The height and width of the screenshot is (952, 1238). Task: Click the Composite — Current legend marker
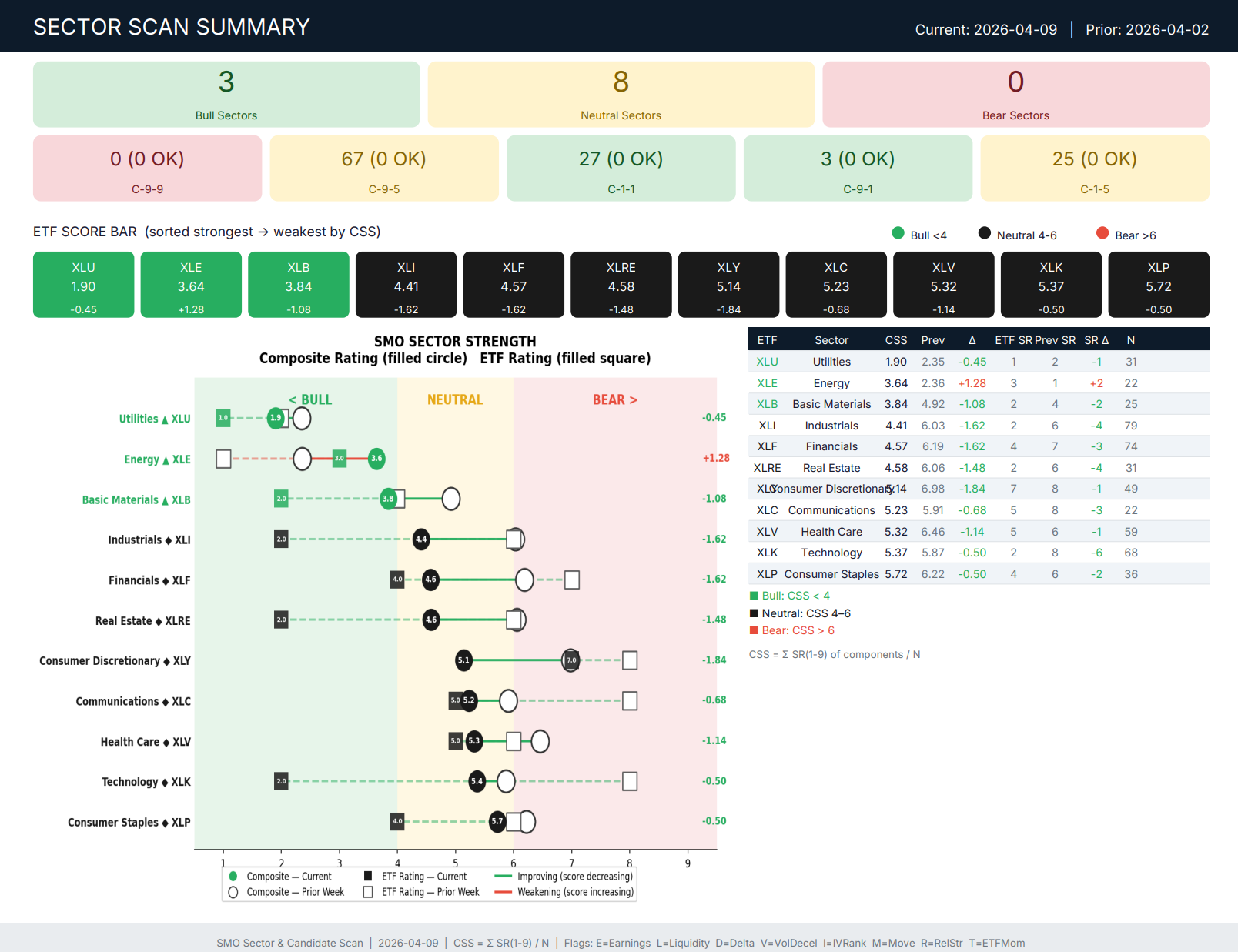click(233, 877)
